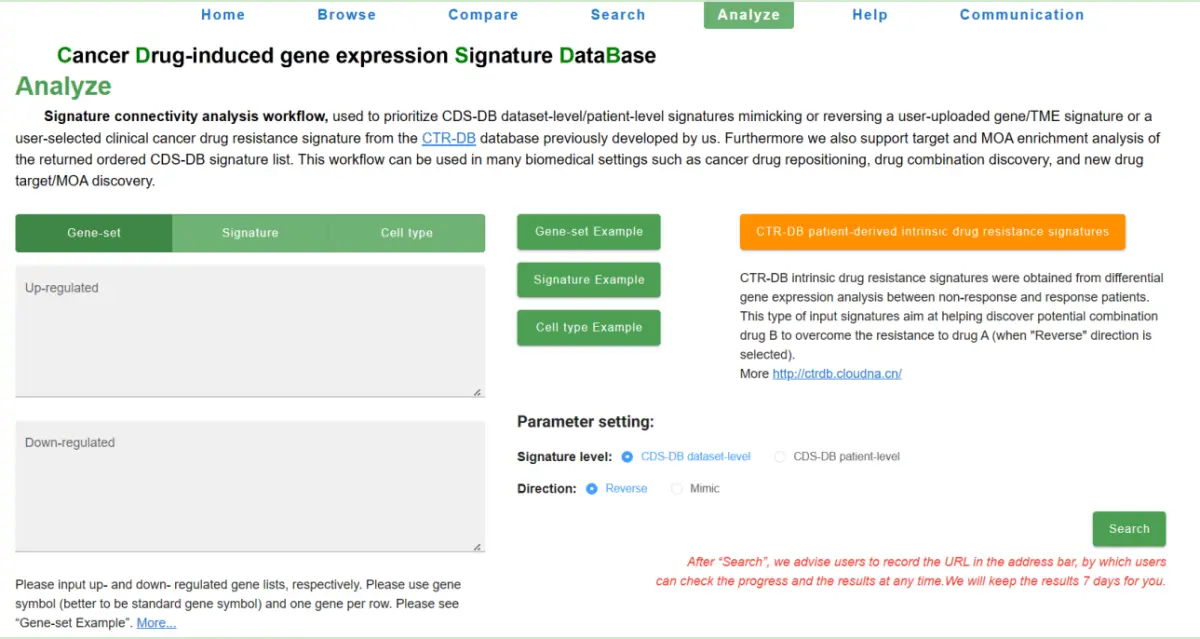Viewport: 1200px width, 639px height.
Task: Open the Home navigation item
Action: [x=223, y=15]
